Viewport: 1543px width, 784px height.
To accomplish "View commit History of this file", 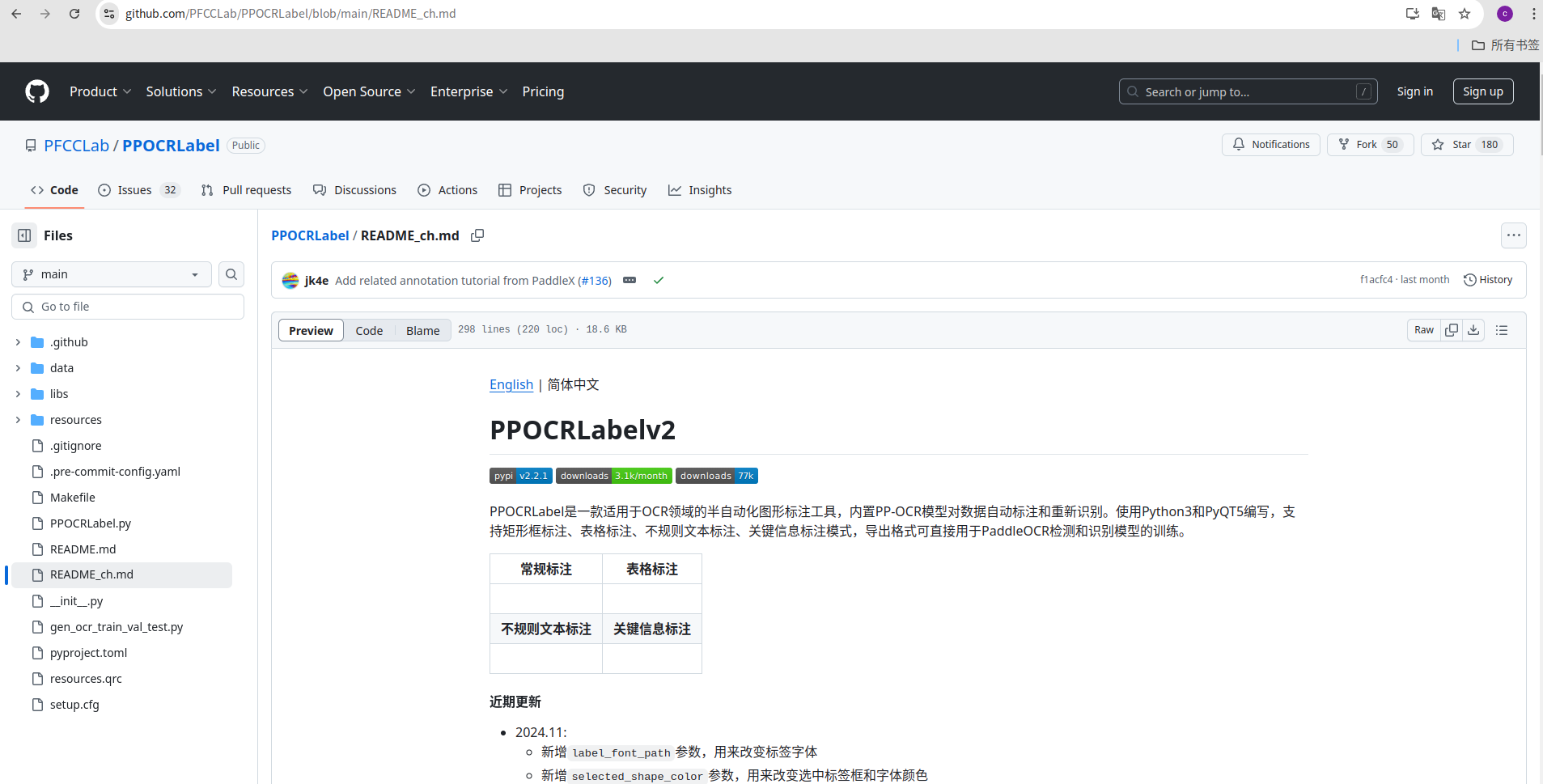I will [1490, 279].
